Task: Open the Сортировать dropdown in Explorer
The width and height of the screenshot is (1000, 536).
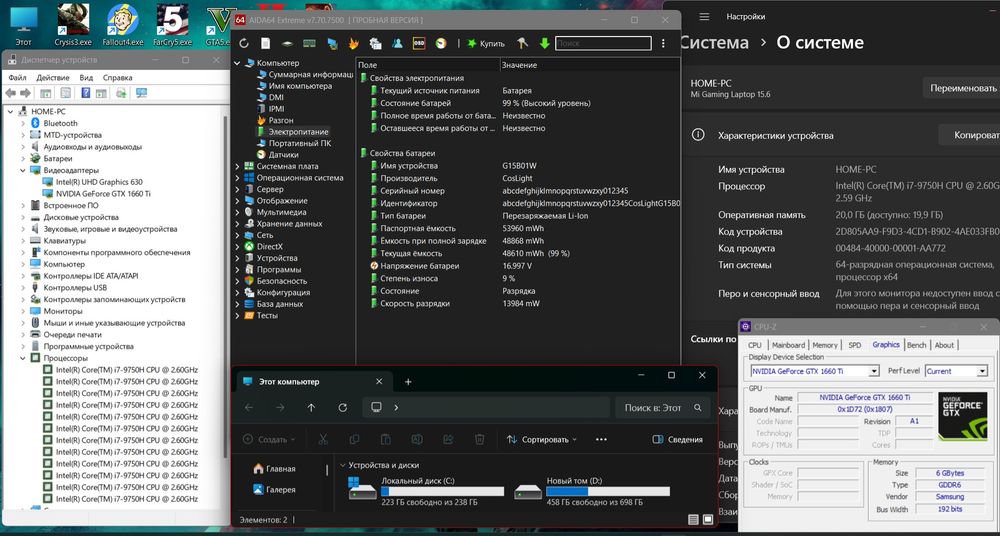Action: pos(542,439)
